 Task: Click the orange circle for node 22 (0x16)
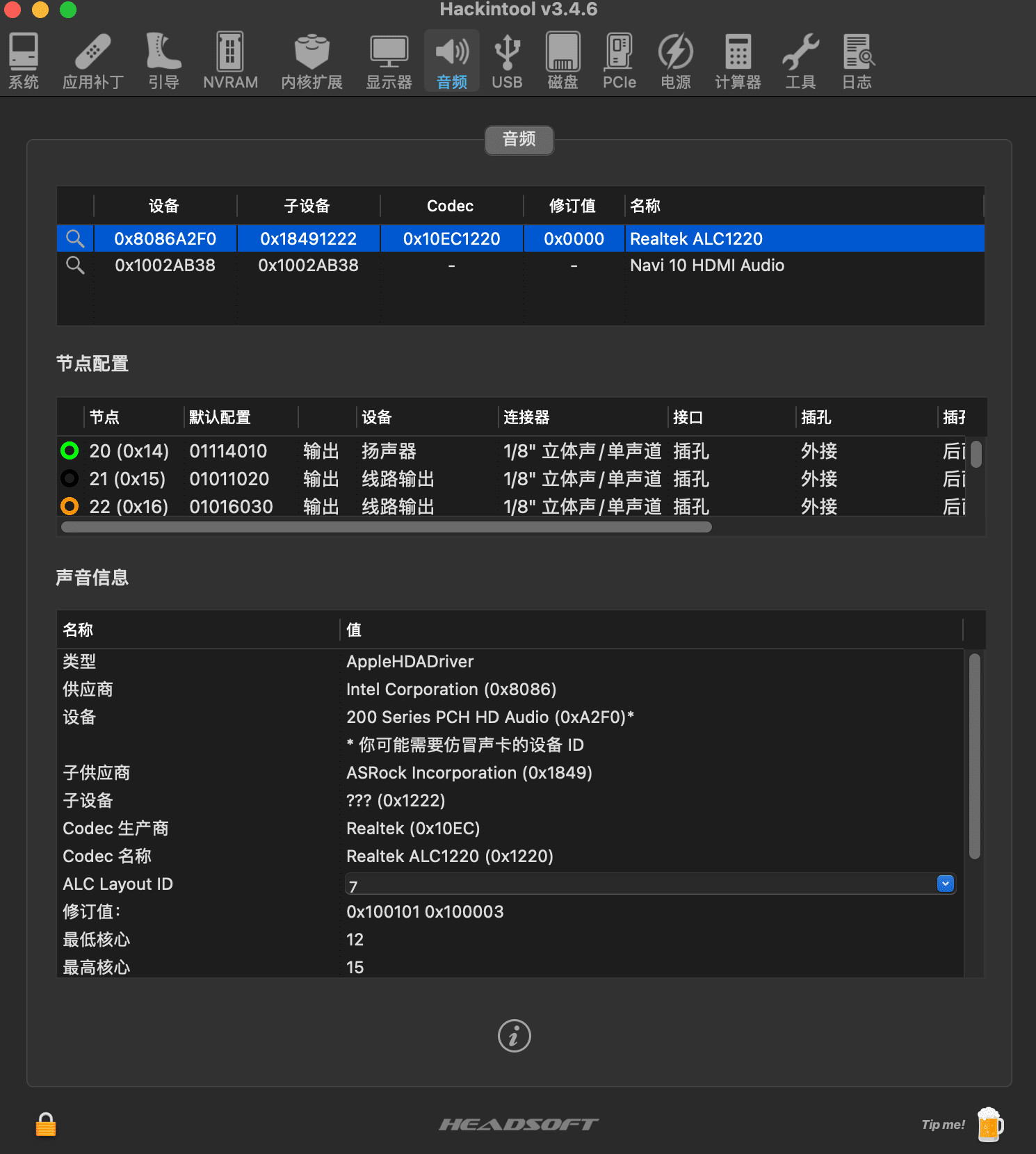click(x=70, y=506)
